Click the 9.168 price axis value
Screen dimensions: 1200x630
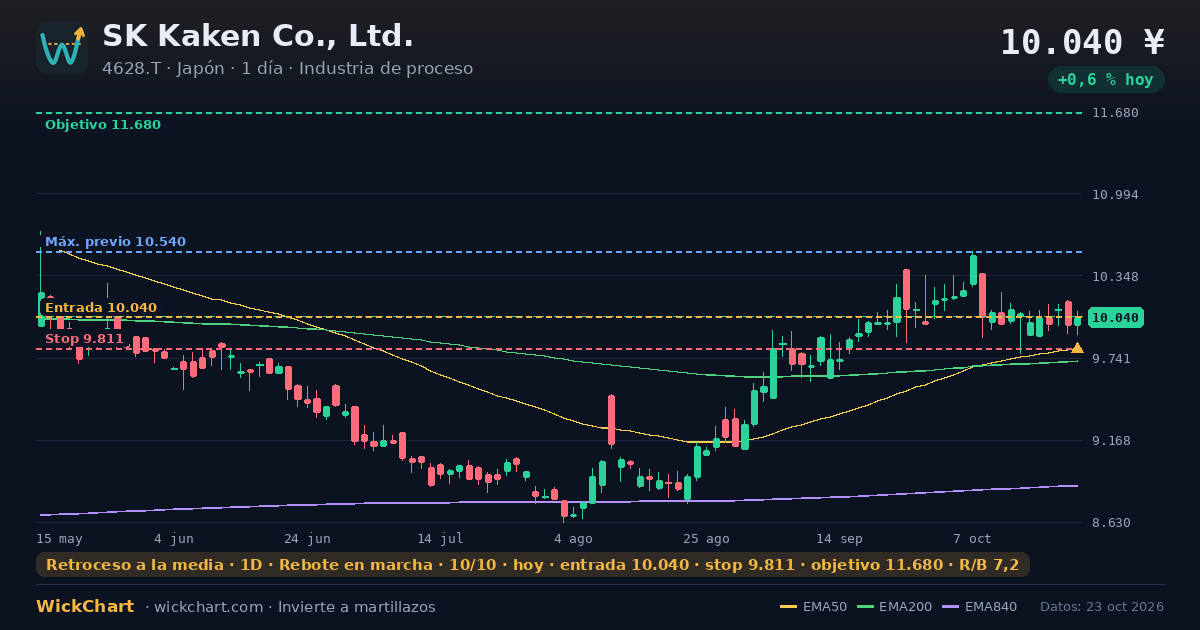[1112, 441]
